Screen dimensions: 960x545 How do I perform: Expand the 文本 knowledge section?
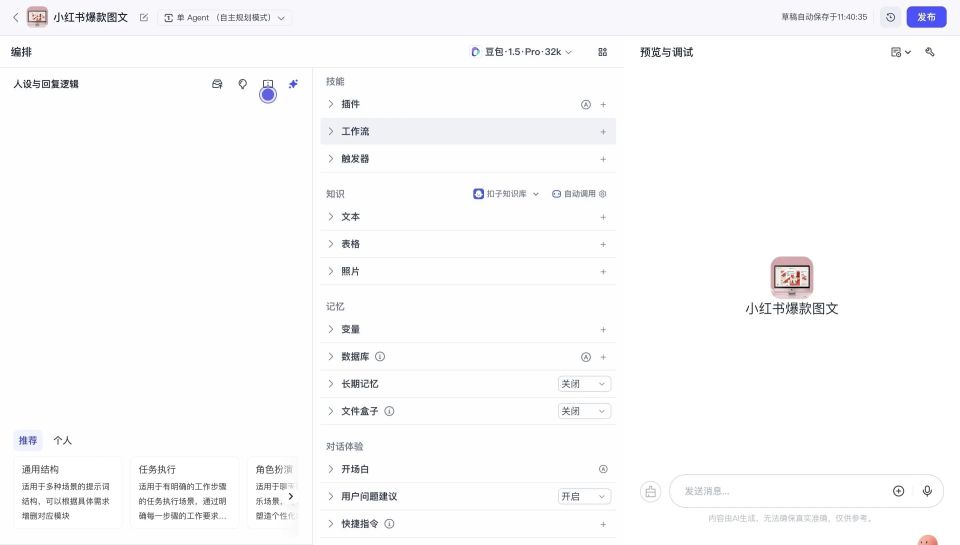(x=331, y=217)
